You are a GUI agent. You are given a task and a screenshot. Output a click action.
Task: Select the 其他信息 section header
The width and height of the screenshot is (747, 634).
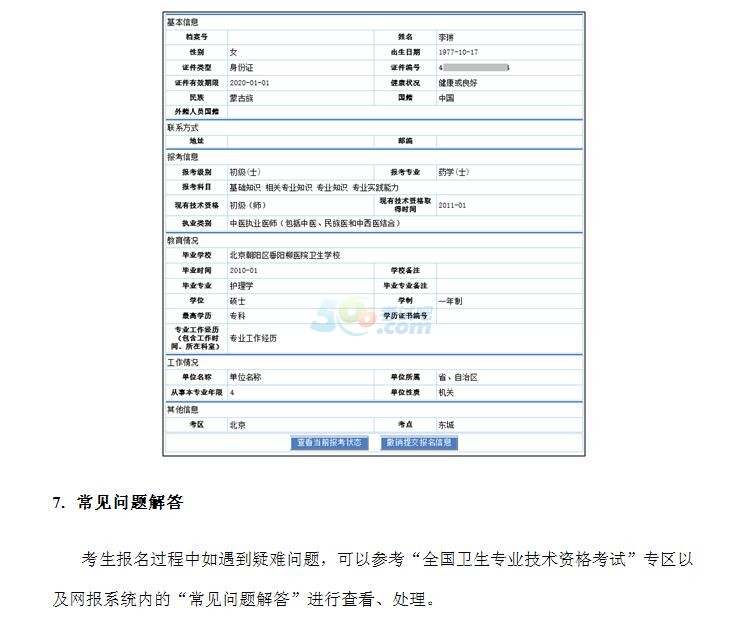pos(182,410)
